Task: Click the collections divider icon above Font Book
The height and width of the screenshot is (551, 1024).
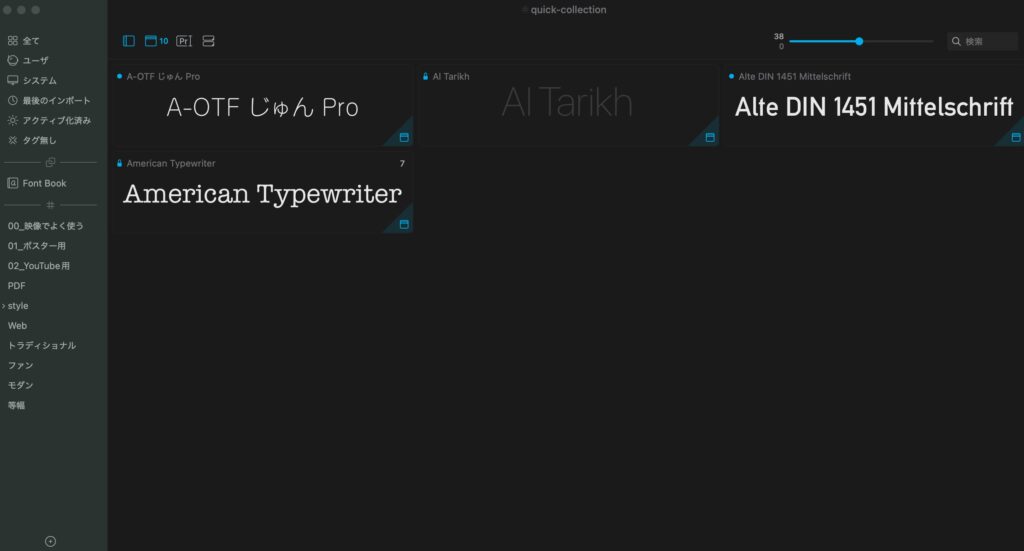Action: [51, 162]
